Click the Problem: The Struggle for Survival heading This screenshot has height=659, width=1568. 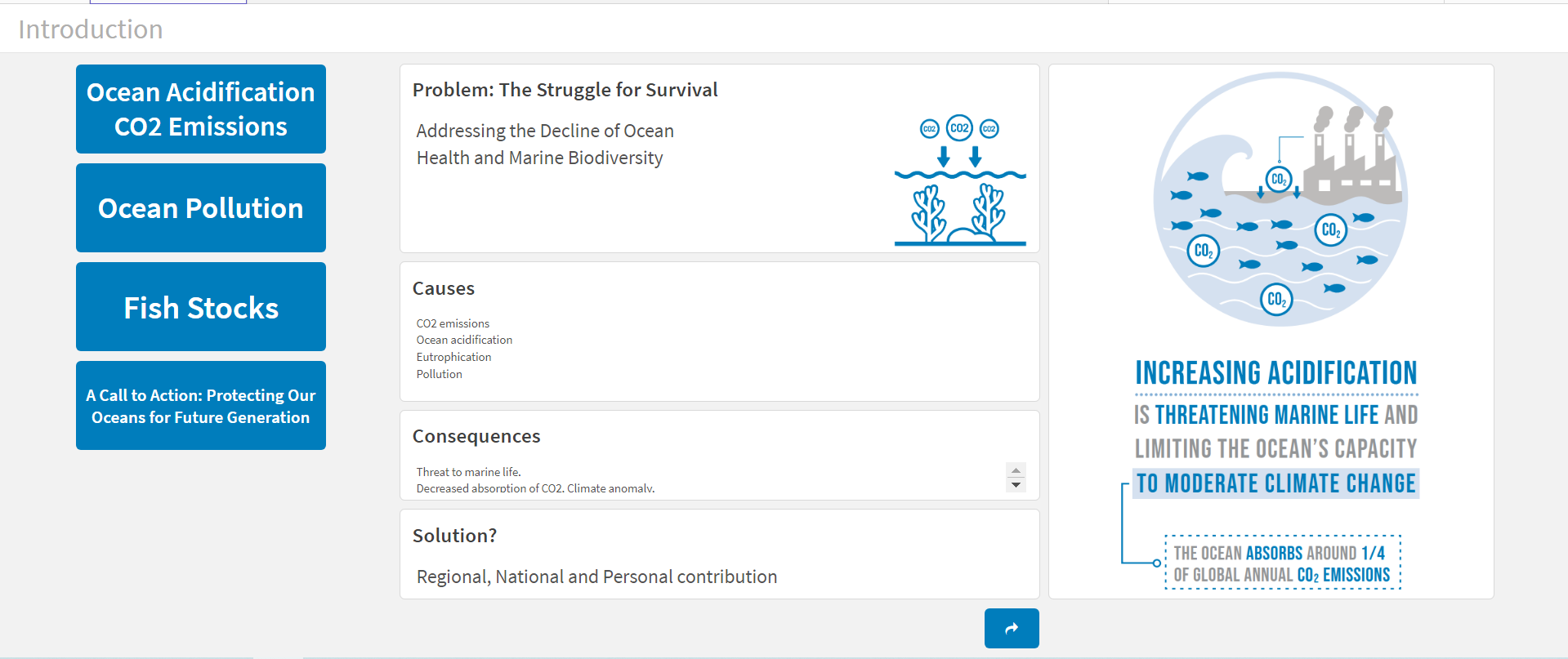[x=565, y=90]
